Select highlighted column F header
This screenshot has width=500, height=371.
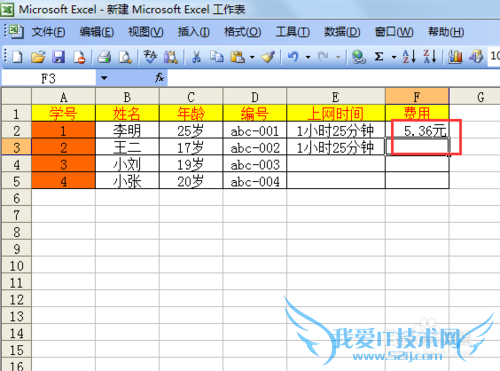click(x=417, y=97)
